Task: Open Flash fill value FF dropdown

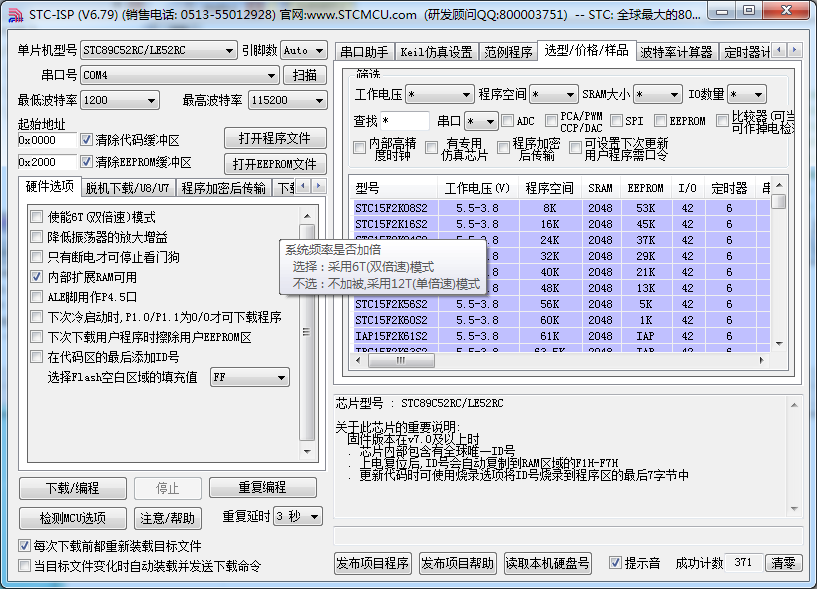Action: (x=250, y=377)
